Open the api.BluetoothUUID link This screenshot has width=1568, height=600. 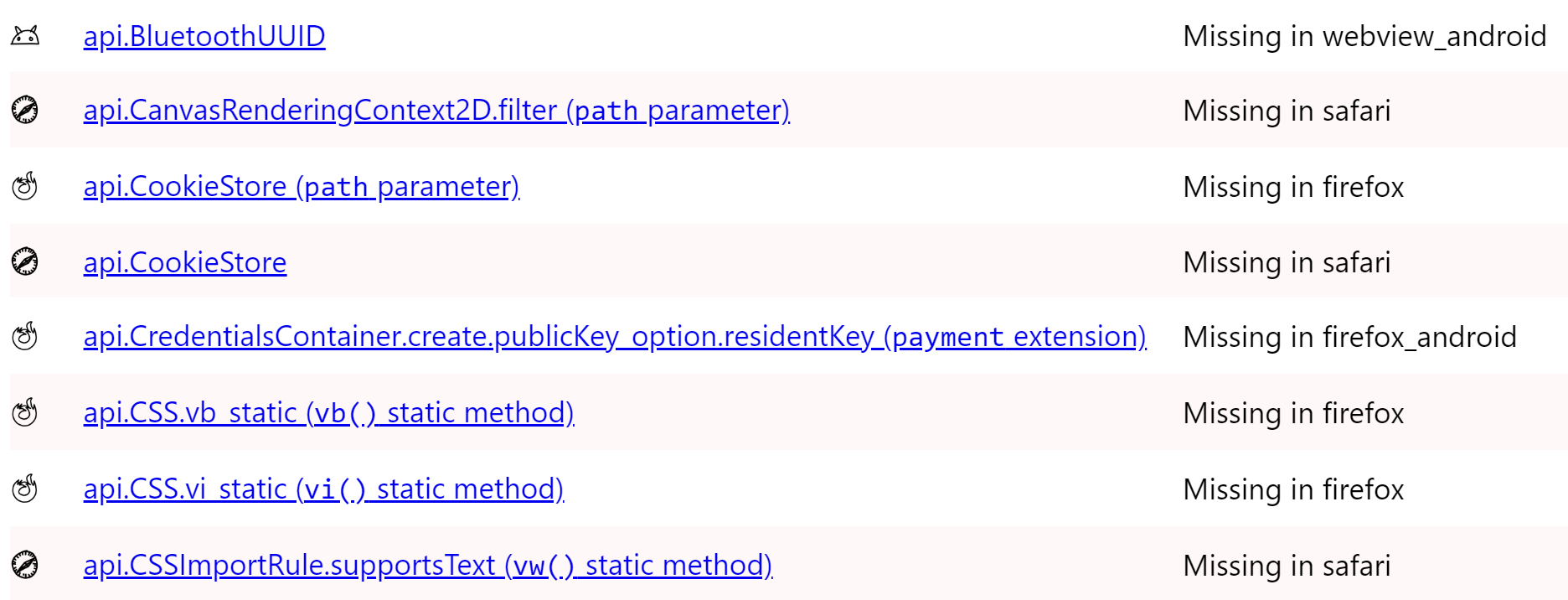(x=204, y=35)
